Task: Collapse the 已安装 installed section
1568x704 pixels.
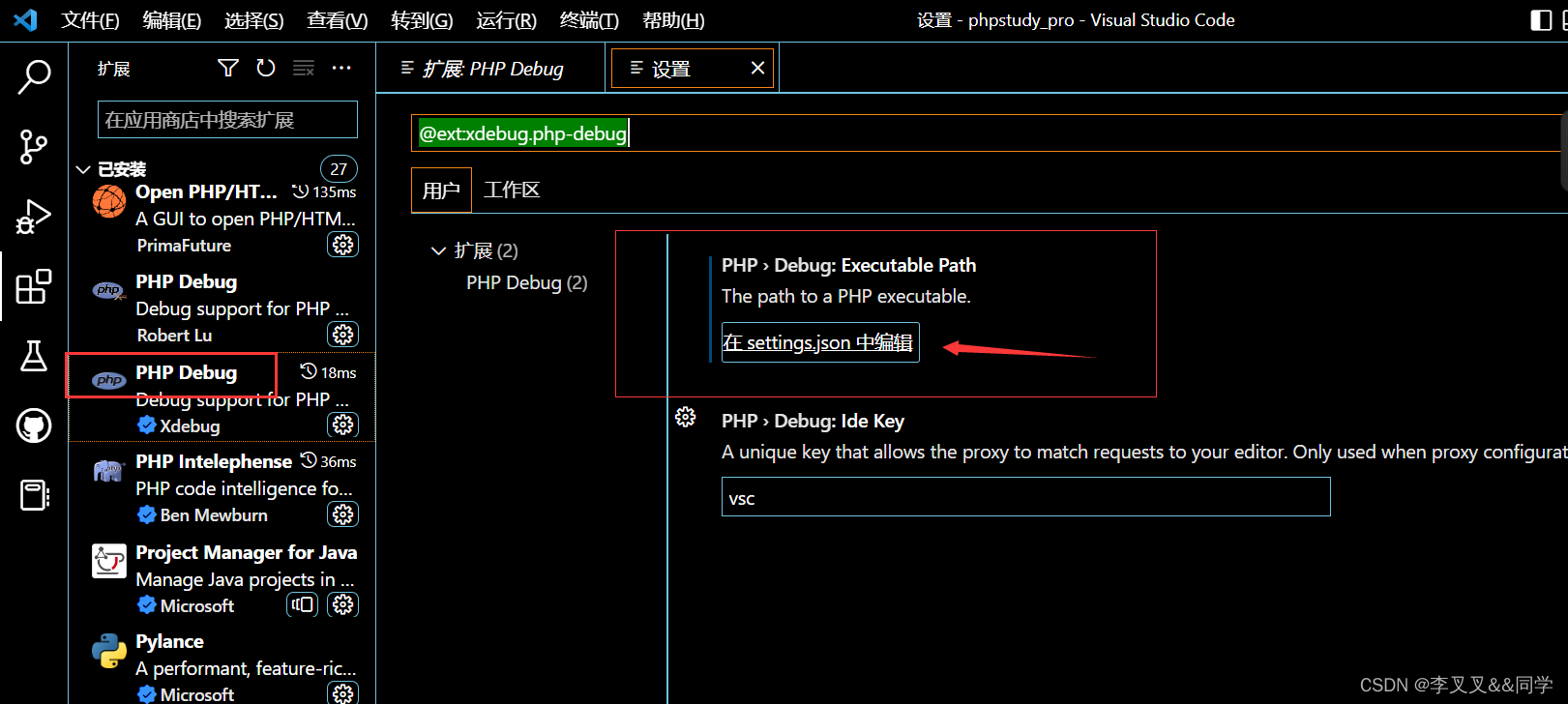Action: click(84, 169)
